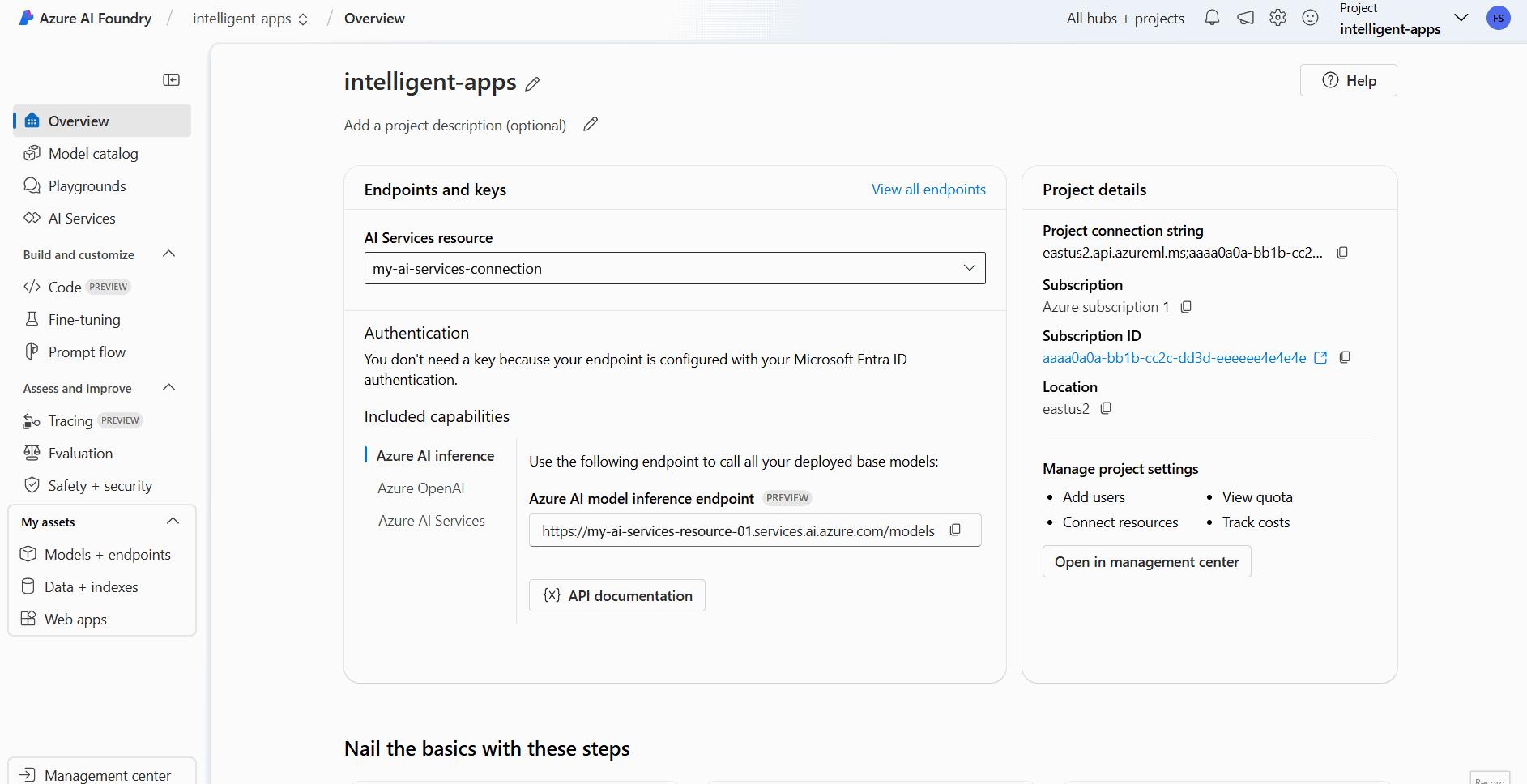The image size is (1527, 784).
Task: Open the AI Services resource dropdown
Action: point(969,268)
